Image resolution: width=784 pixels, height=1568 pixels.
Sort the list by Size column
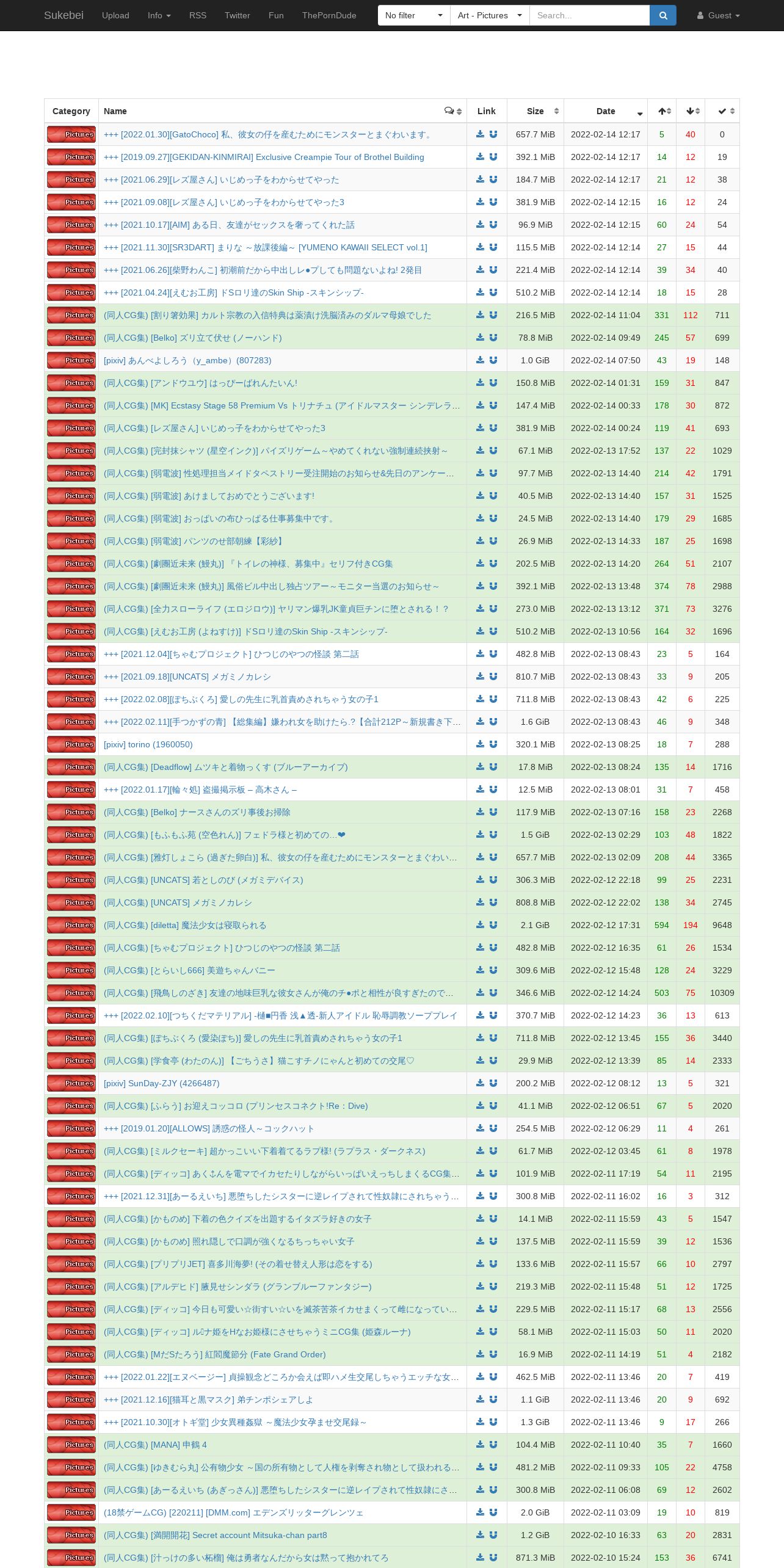[535, 111]
